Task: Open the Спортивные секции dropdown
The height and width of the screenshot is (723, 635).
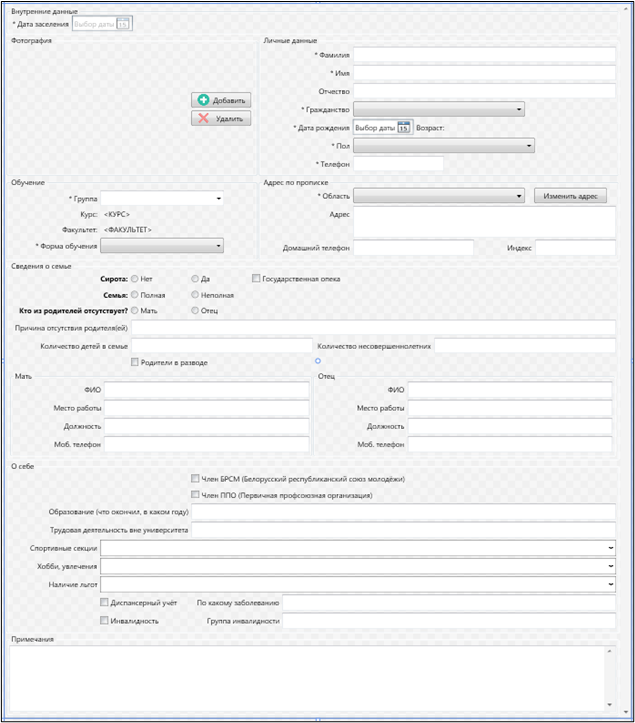Action: point(610,548)
